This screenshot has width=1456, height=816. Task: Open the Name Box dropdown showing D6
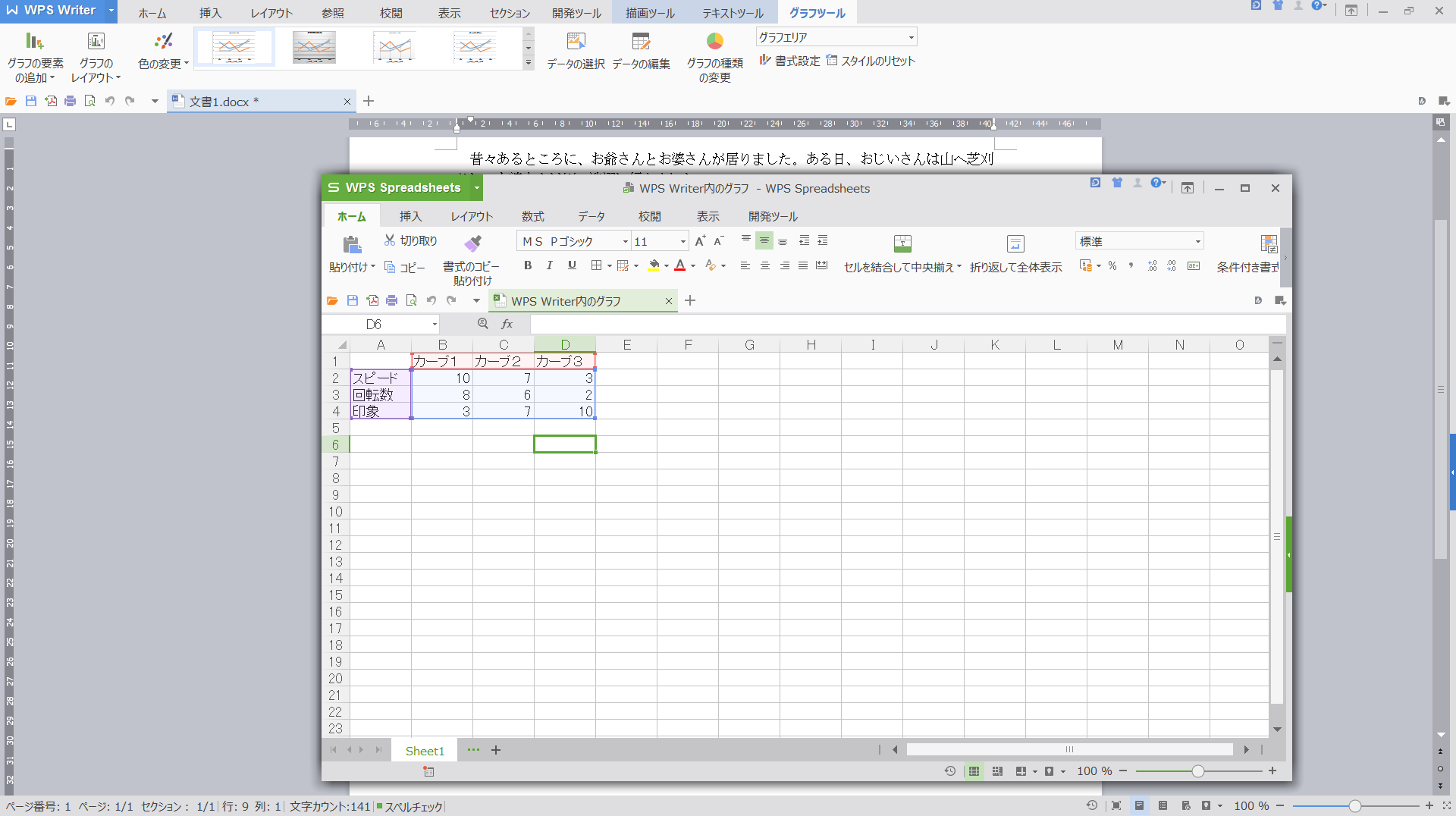coord(435,324)
